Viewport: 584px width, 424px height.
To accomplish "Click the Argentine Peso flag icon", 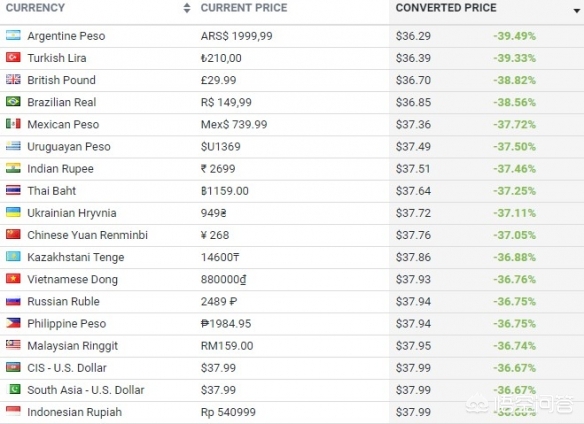I will click(x=13, y=35).
